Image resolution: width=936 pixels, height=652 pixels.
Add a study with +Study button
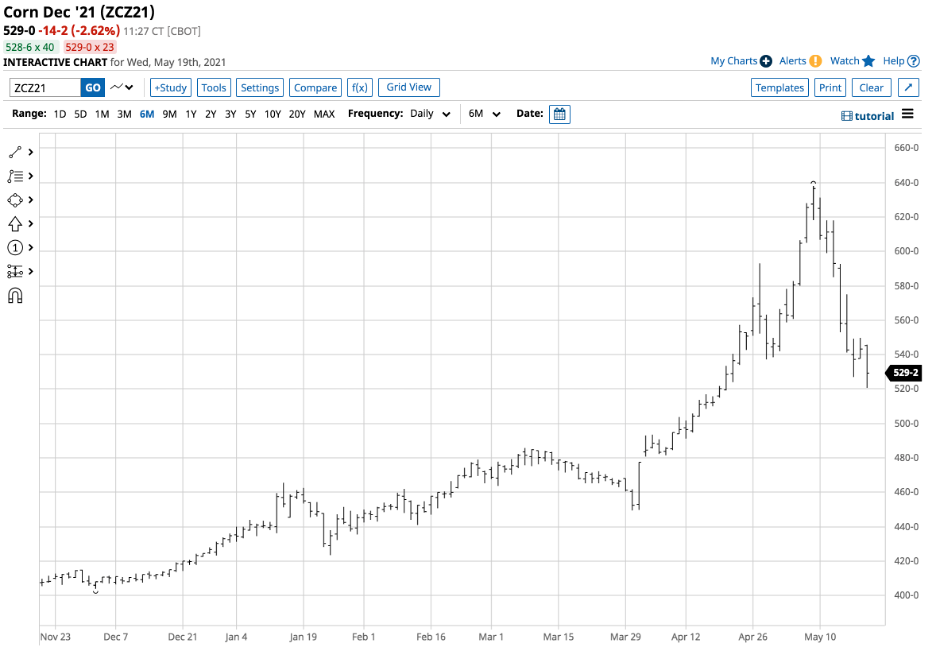point(171,88)
